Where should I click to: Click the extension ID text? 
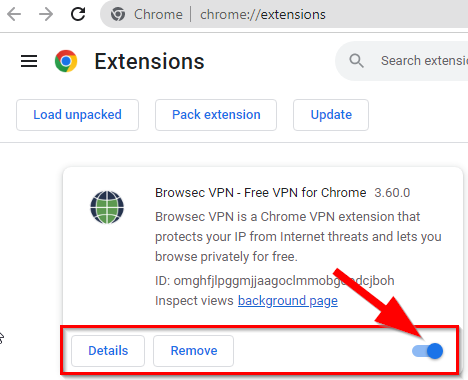coord(275,281)
